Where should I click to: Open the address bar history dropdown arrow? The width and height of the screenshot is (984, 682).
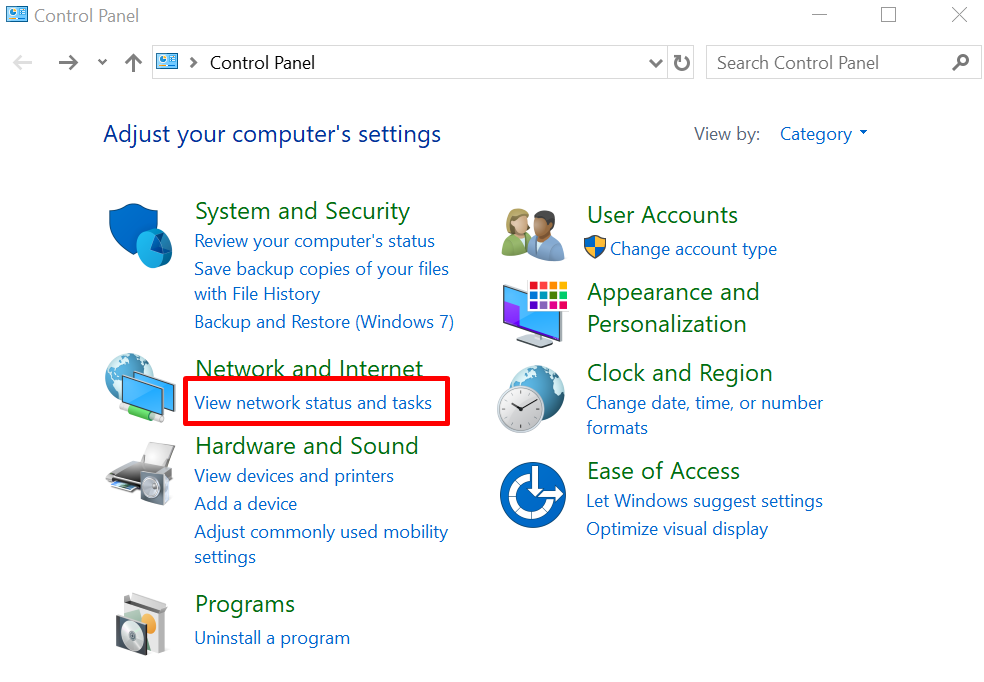(656, 62)
